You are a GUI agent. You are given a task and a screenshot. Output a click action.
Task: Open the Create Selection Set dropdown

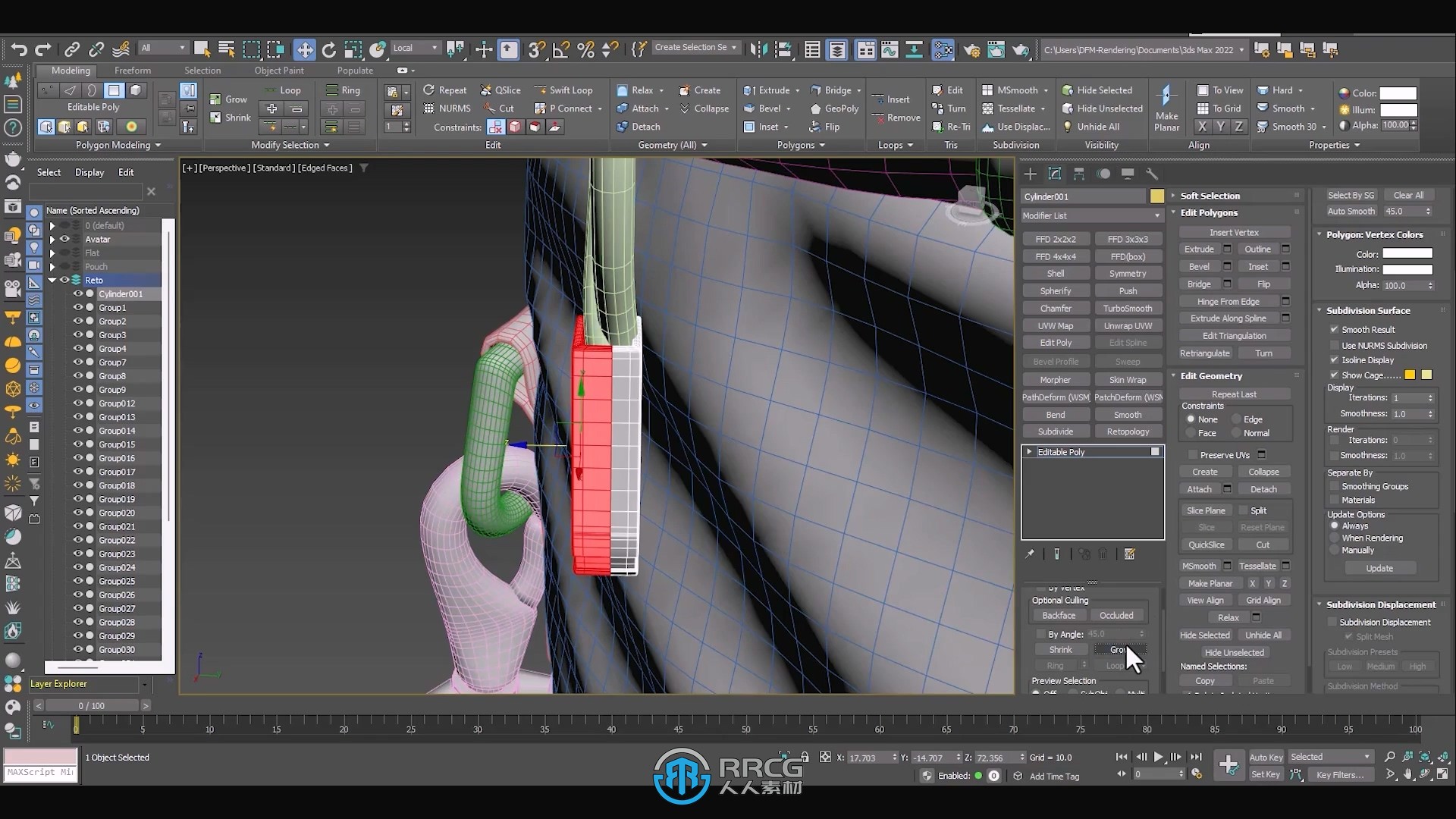[695, 48]
